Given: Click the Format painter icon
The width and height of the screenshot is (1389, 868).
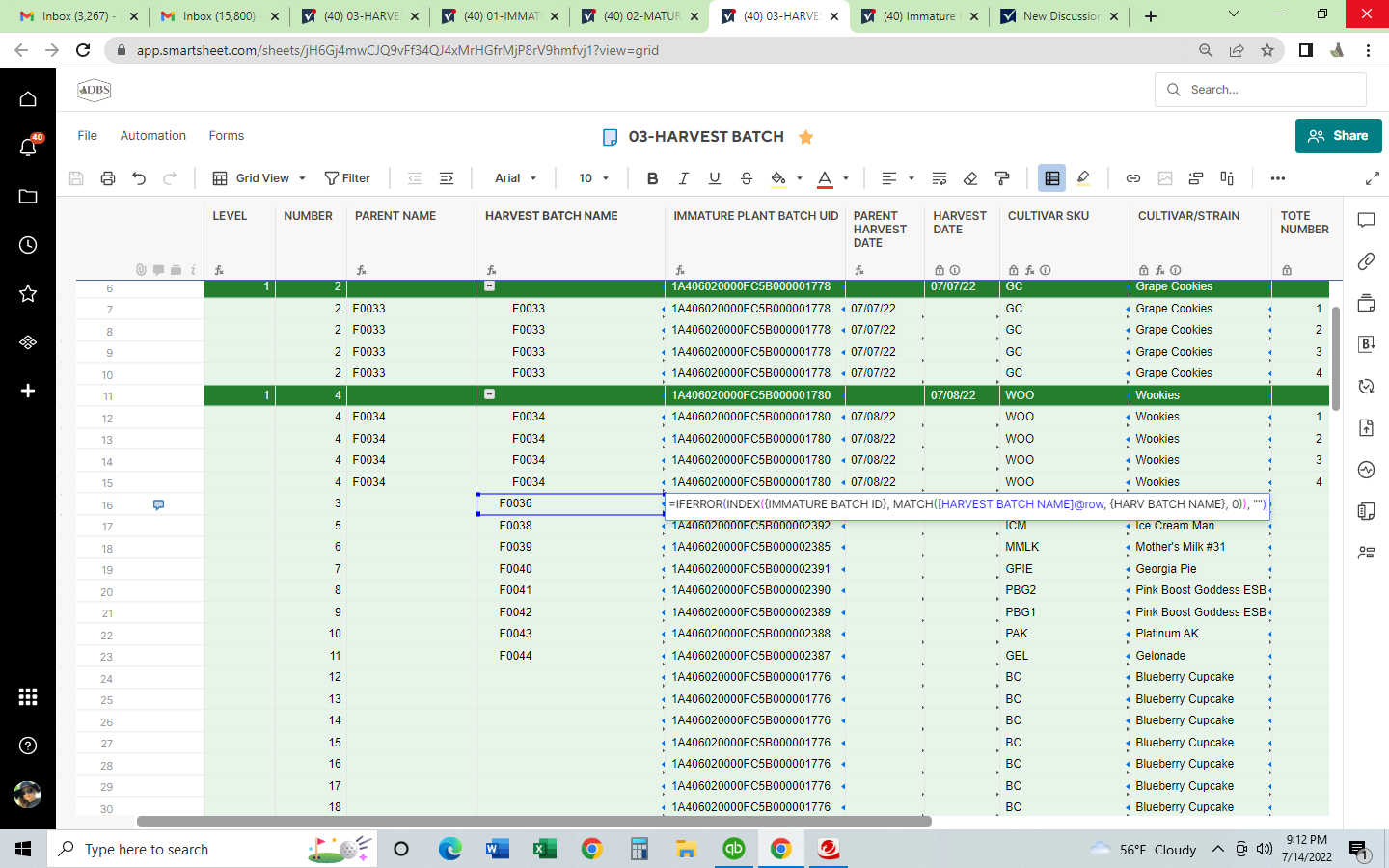Looking at the screenshot, I should click(1002, 178).
